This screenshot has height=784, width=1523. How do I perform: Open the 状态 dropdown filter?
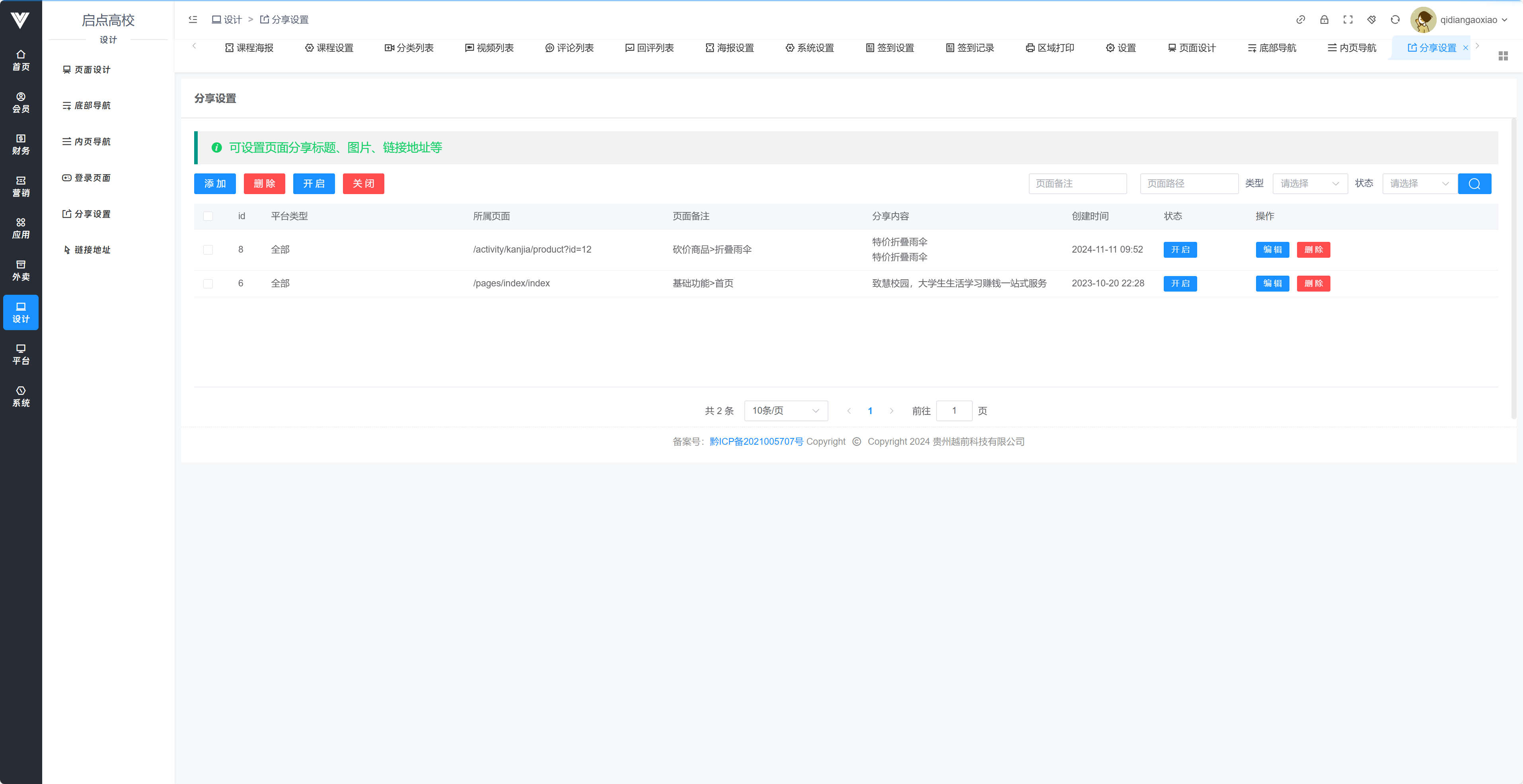pyautogui.click(x=1419, y=183)
